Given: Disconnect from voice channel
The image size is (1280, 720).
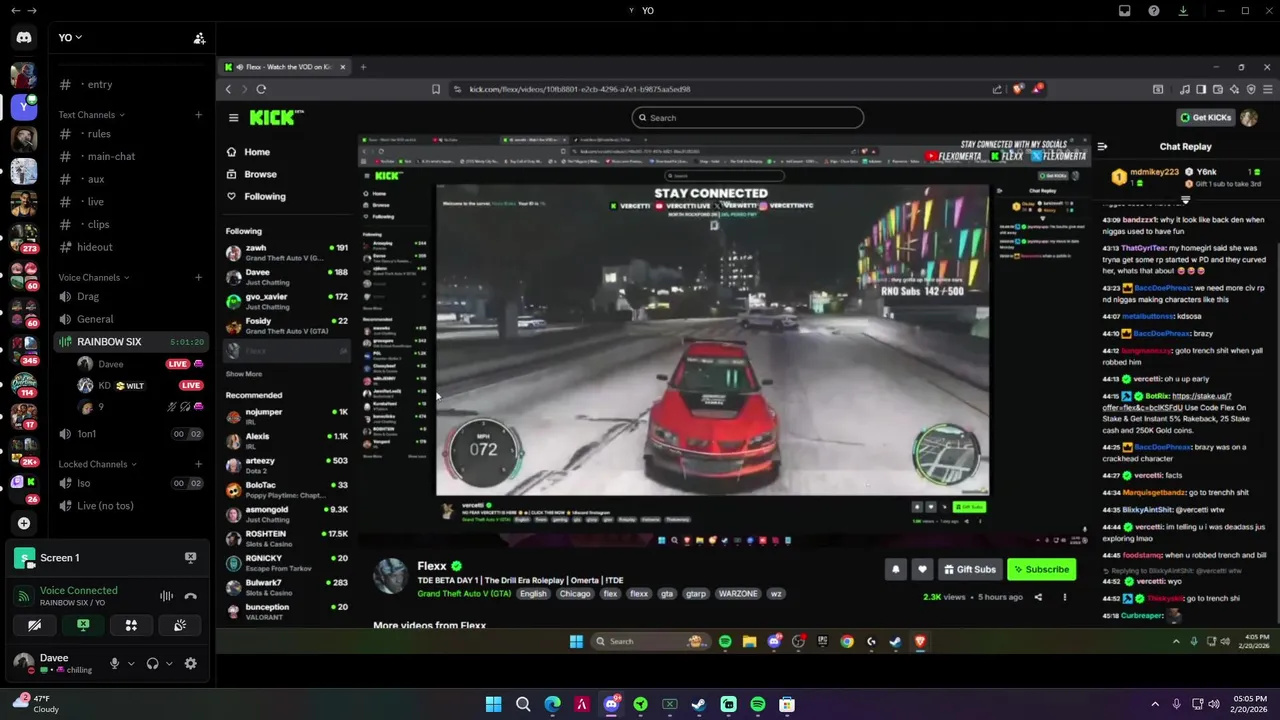Looking at the screenshot, I should point(190,597).
